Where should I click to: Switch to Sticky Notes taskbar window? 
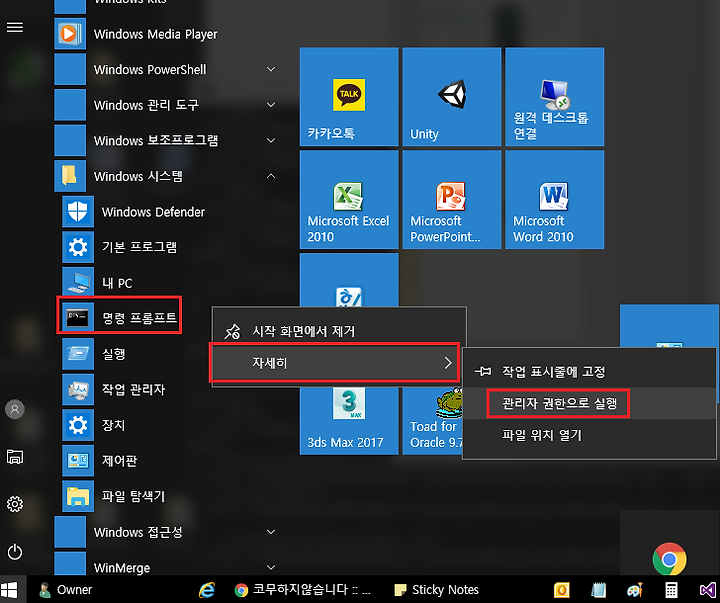tap(436, 590)
